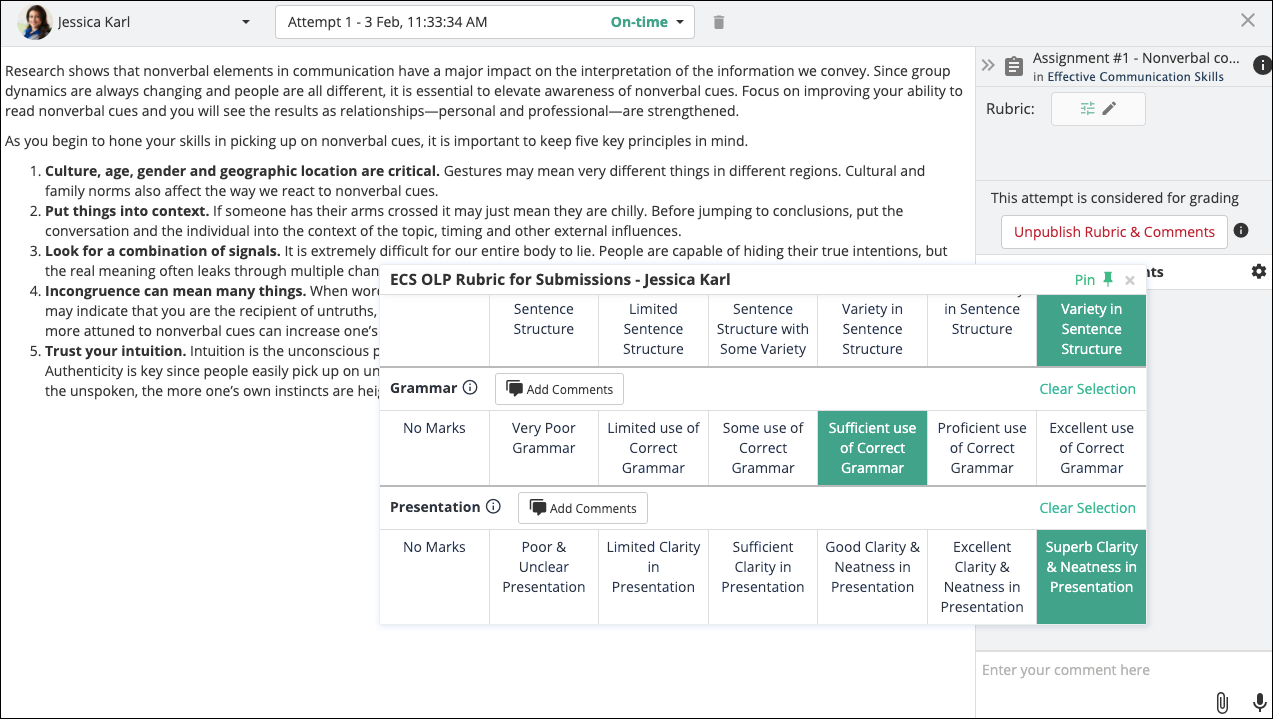Select Superb Clarity & Neatness in Presentation
Screen dimensions: 1273x719
(x=1092, y=577)
